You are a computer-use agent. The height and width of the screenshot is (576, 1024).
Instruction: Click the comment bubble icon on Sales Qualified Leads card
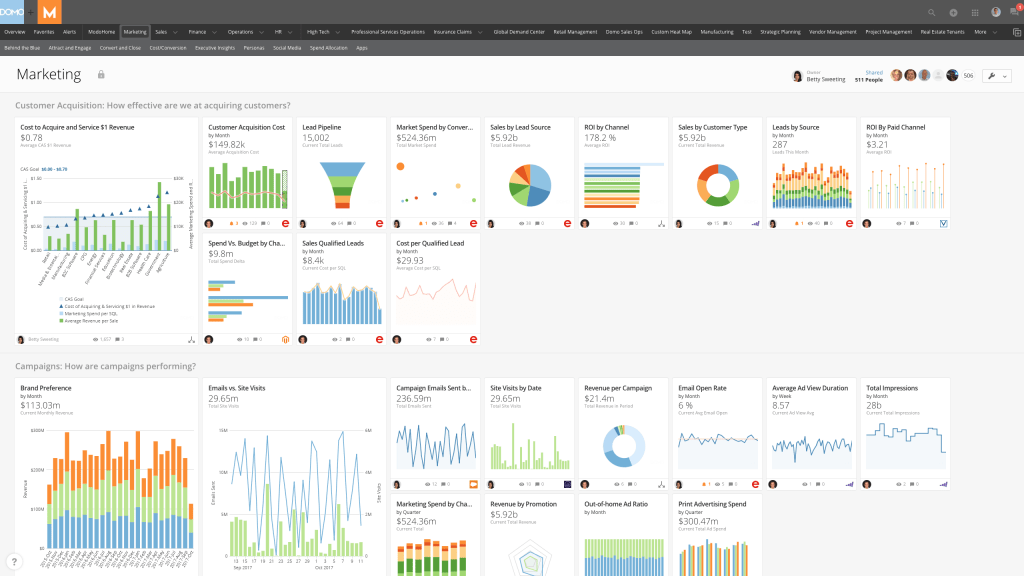tap(348, 338)
